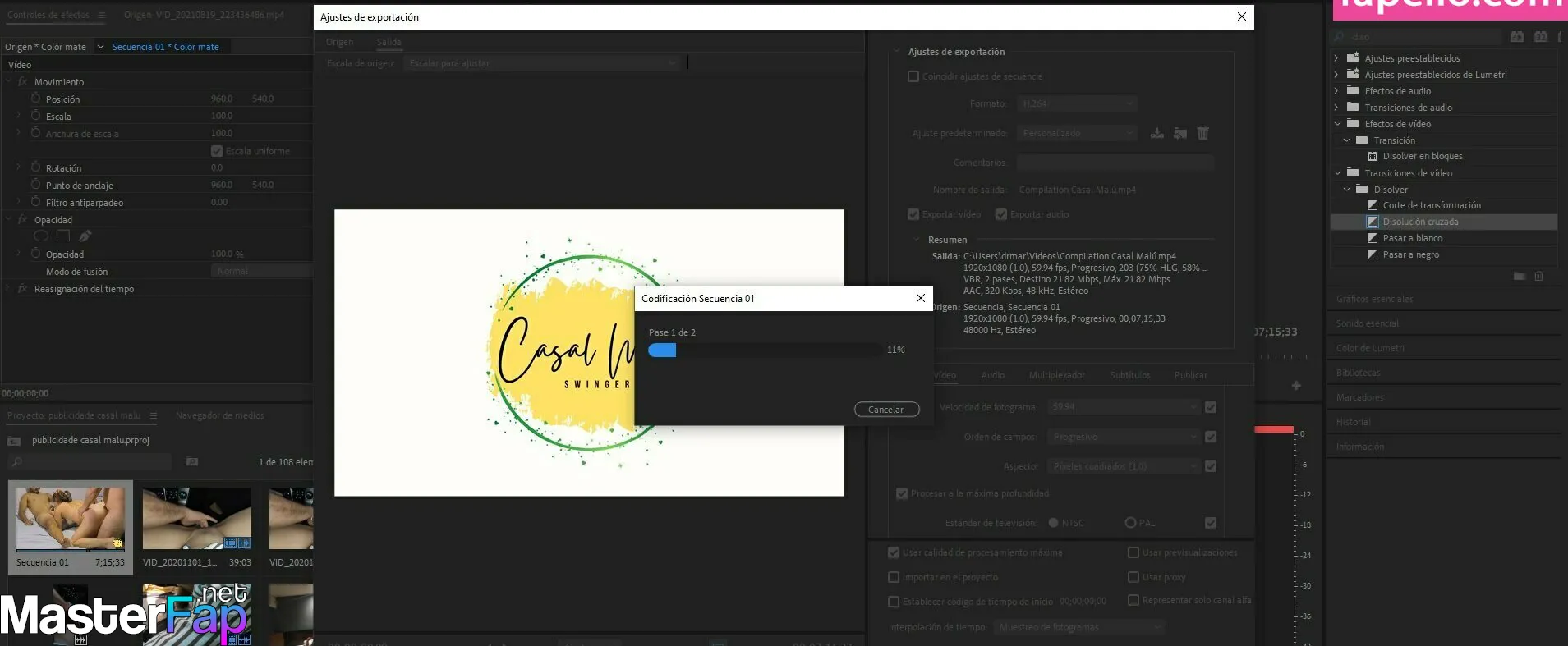
Task: Open the Modo de fusión Normal dropdown
Action: pyautogui.click(x=261, y=271)
